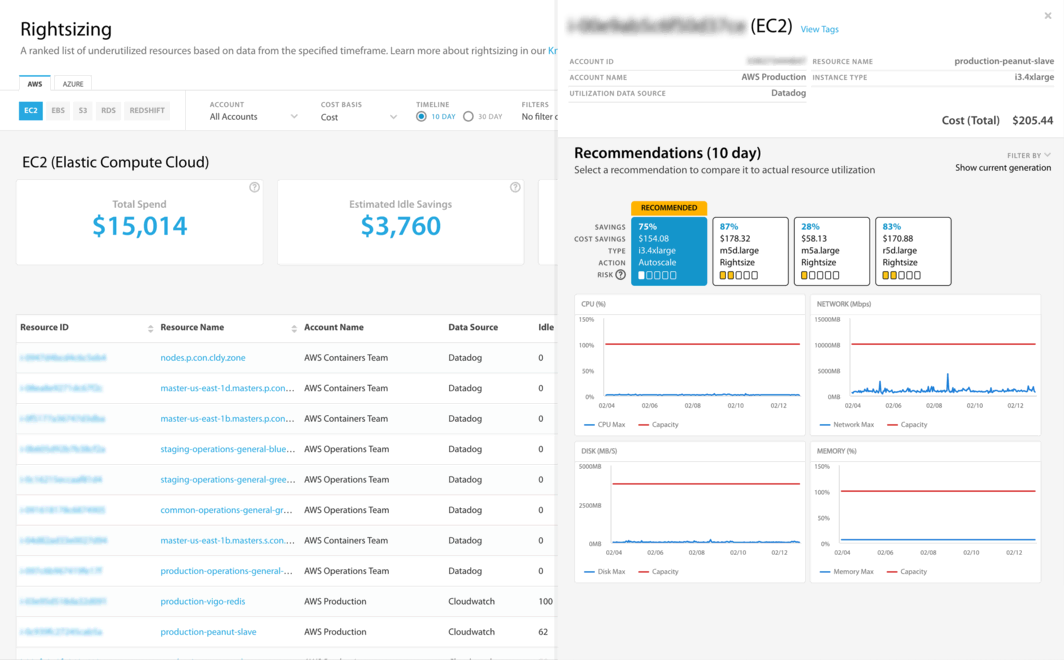This screenshot has width=1064, height=660.
Task: Expand the Cost Basis dropdown
Action: click(358, 117)
